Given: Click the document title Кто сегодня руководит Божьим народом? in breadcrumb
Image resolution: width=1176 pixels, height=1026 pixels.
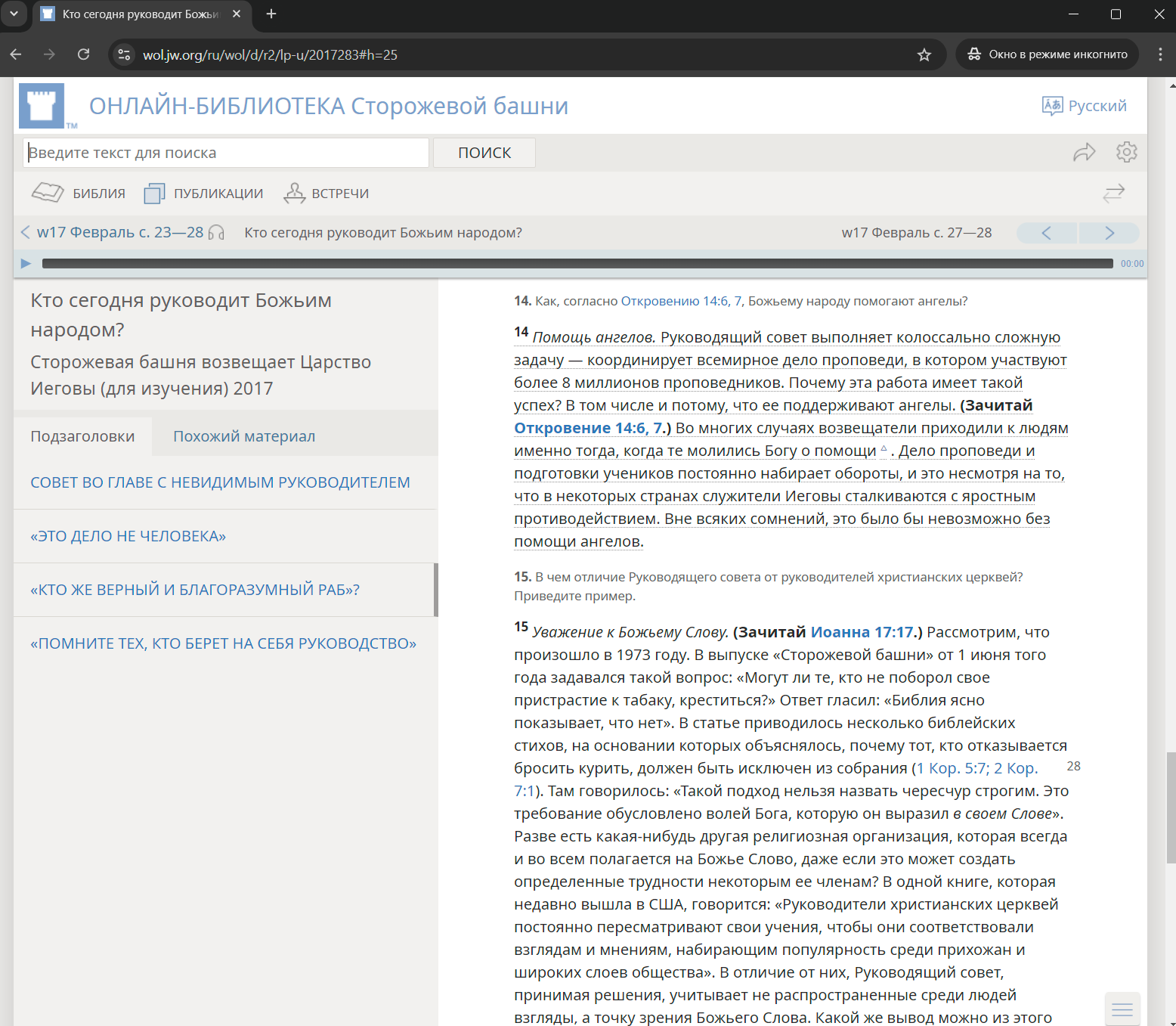Looking at the screenshot, I should click(x=383, y=233).
